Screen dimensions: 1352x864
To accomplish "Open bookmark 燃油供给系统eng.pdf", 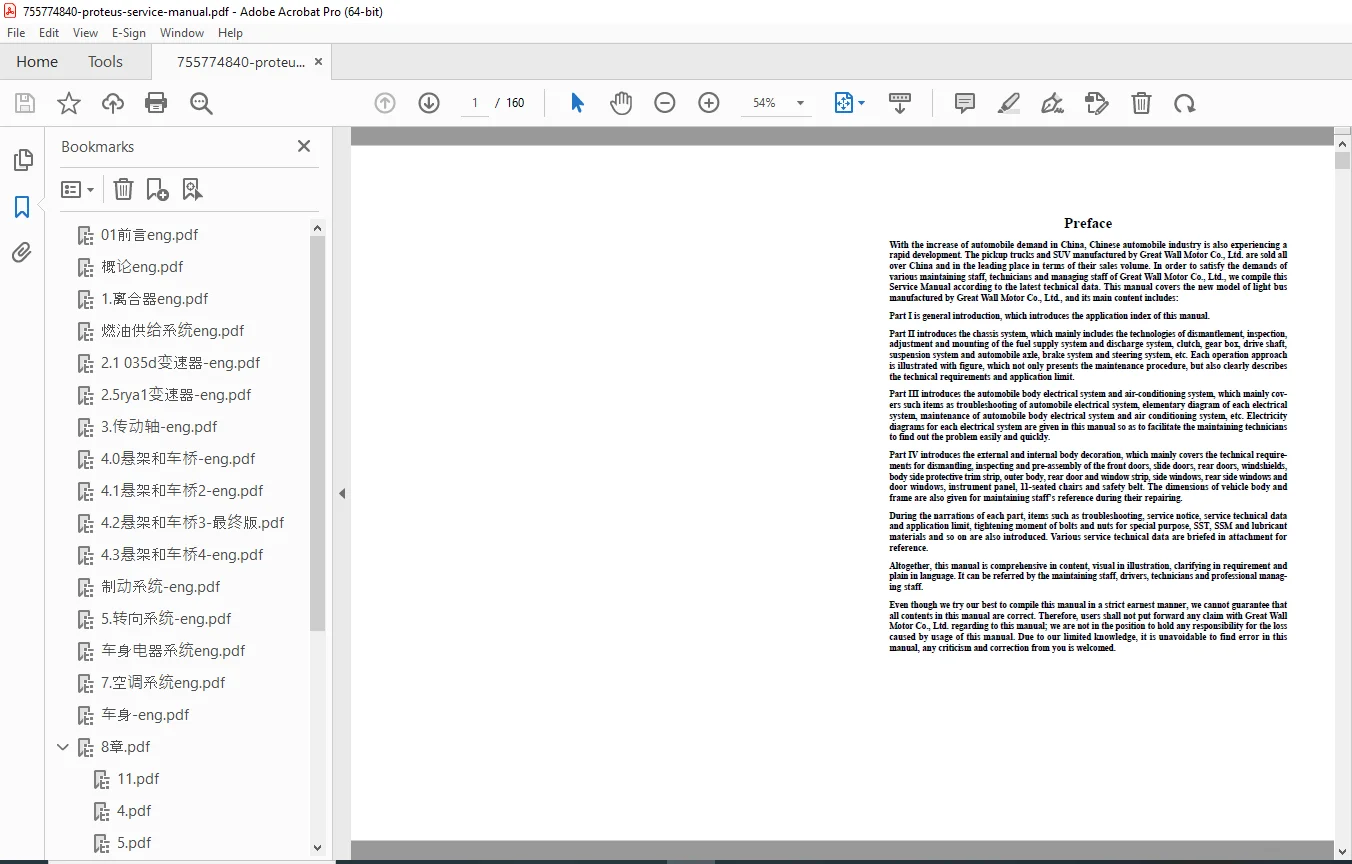I will (172, 331).
